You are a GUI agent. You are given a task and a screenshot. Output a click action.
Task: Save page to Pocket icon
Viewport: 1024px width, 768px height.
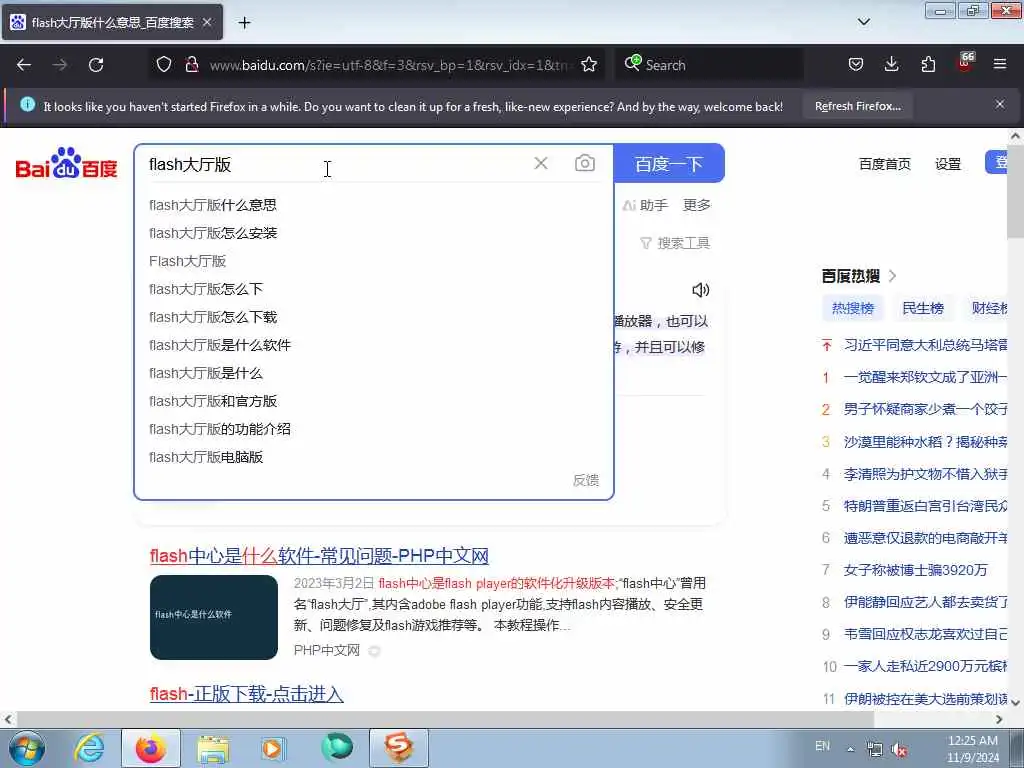click(x=856, y=65)
